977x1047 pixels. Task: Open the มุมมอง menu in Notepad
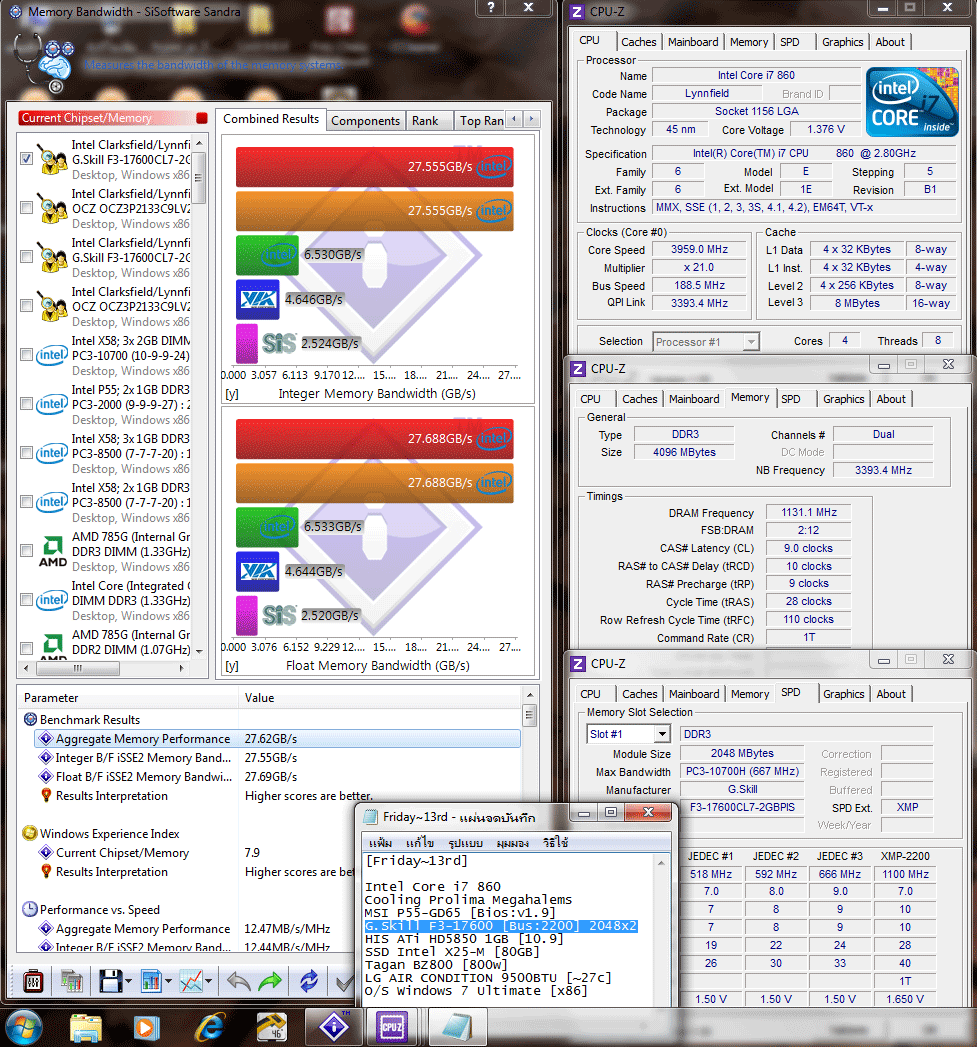tap(512, 843)
